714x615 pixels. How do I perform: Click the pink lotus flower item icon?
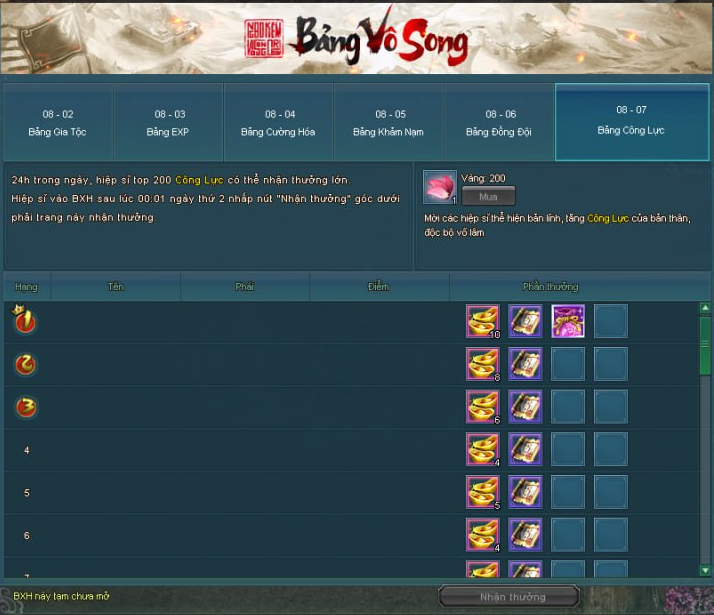[x=439, y=187]
